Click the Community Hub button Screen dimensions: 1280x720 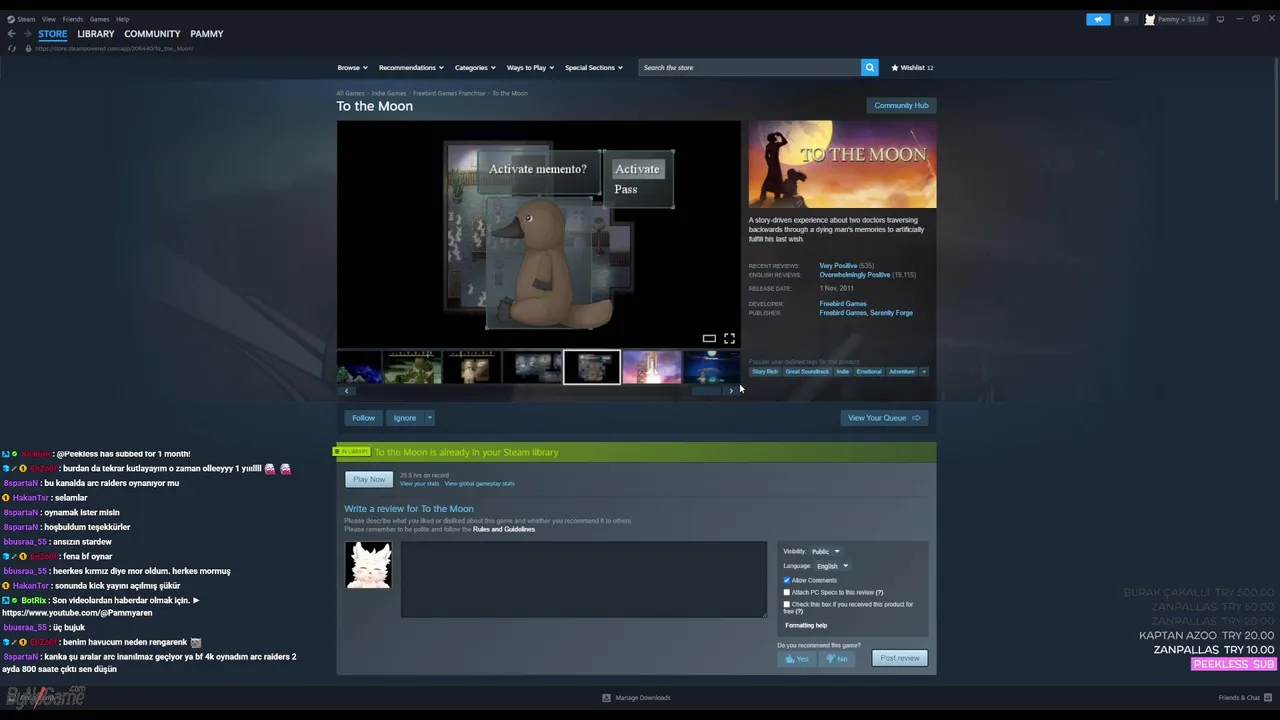(901, 105)
